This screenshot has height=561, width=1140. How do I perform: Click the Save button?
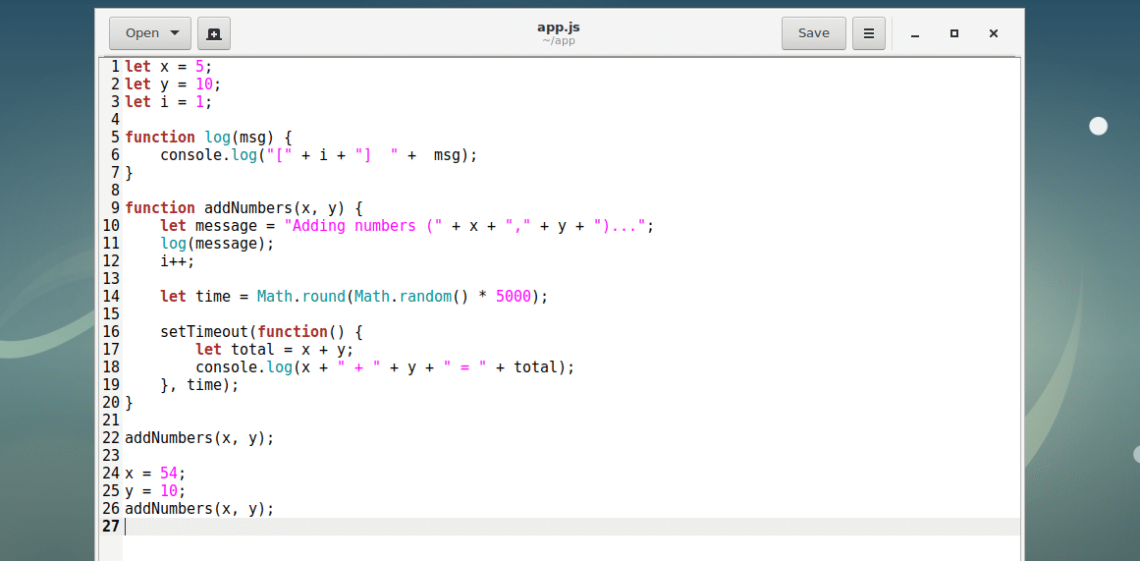tap(813, 33)
